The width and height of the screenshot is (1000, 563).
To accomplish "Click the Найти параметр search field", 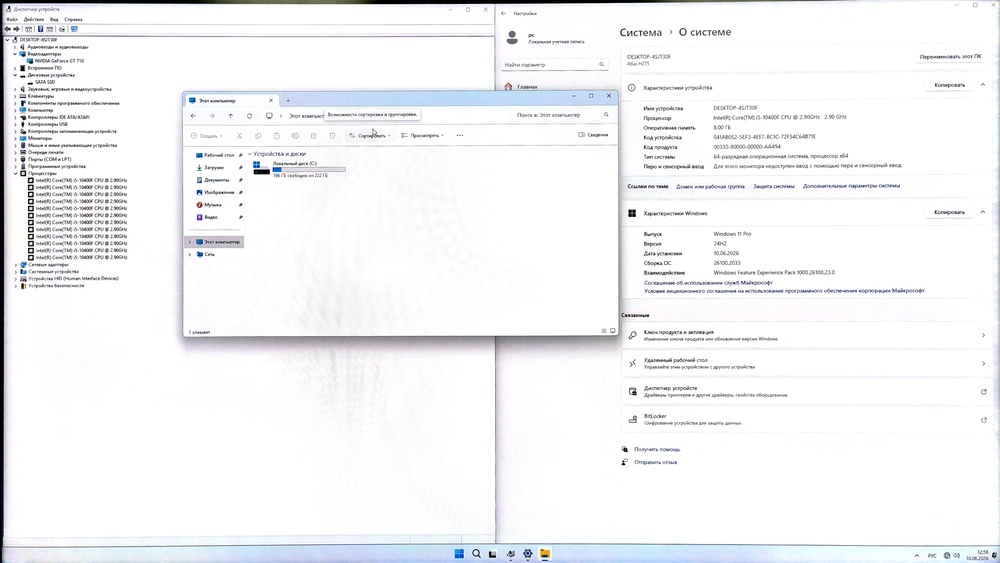I will [554, 64].
